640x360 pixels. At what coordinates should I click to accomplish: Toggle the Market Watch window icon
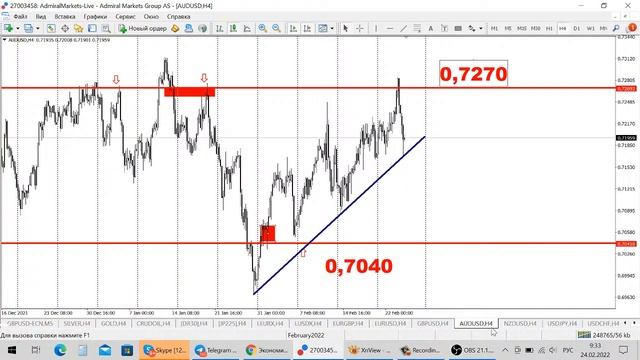coord(51,28)
